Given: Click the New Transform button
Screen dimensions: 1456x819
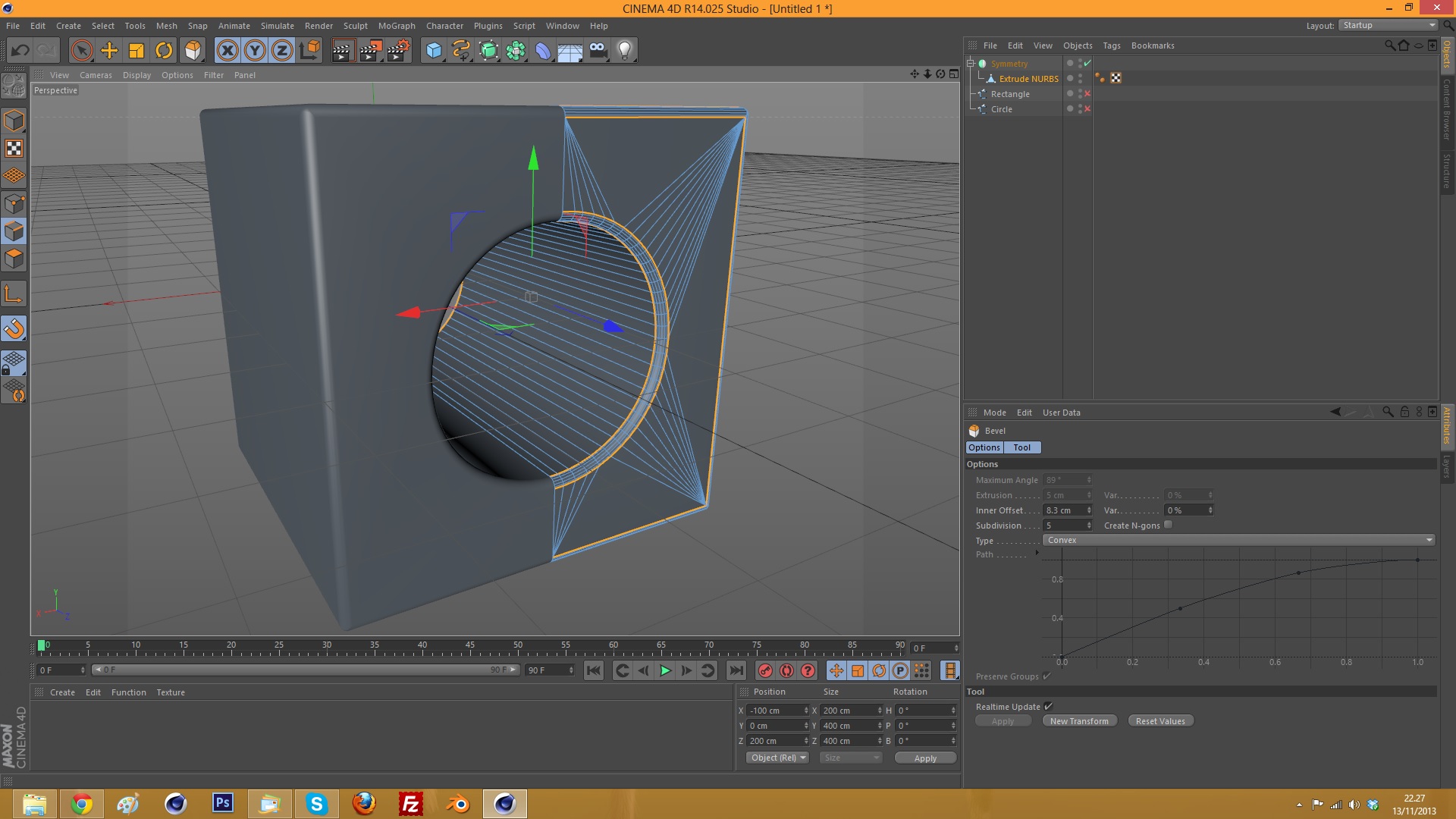Looking at the screenshot, I should [1079, 721].
